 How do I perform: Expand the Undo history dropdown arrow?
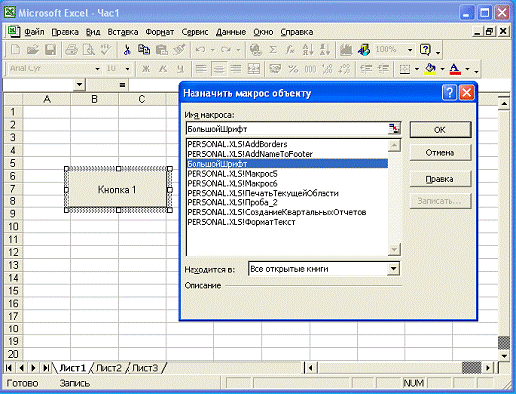click(213, 50)
